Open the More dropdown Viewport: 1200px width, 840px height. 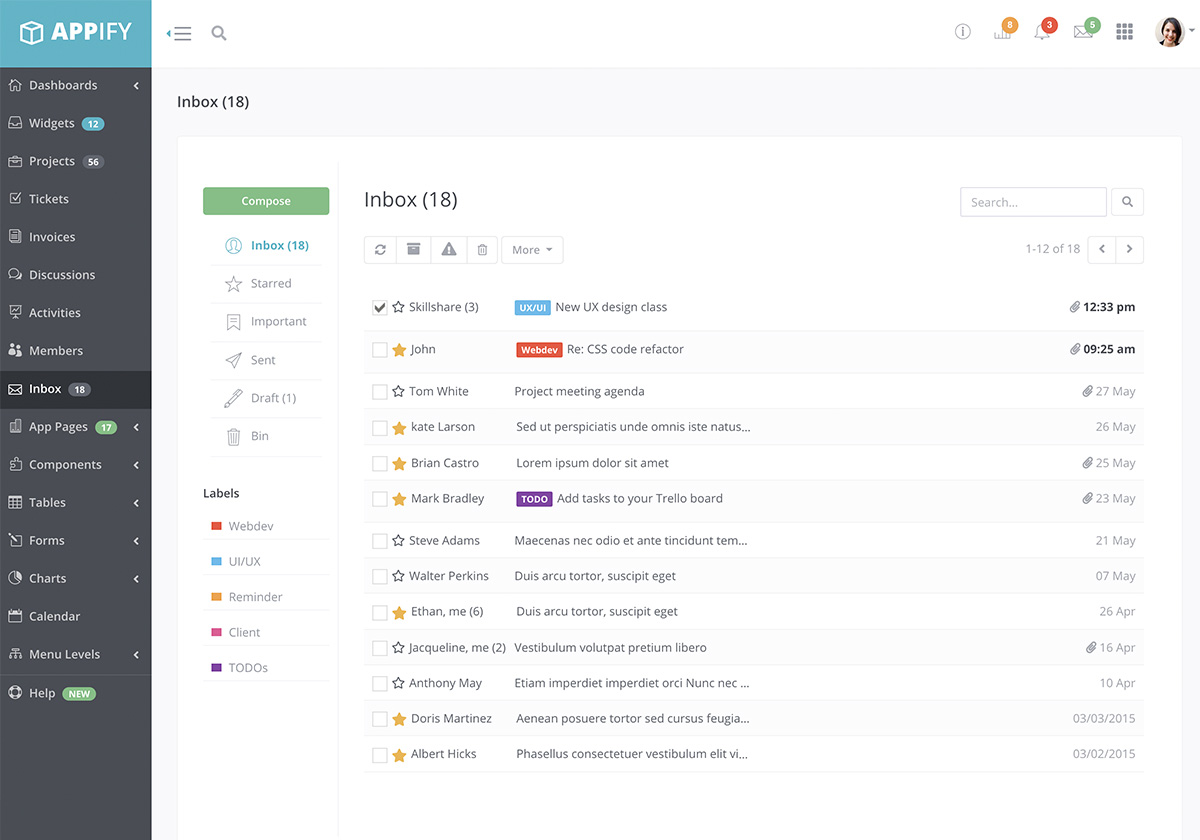(x=532, y=250)
